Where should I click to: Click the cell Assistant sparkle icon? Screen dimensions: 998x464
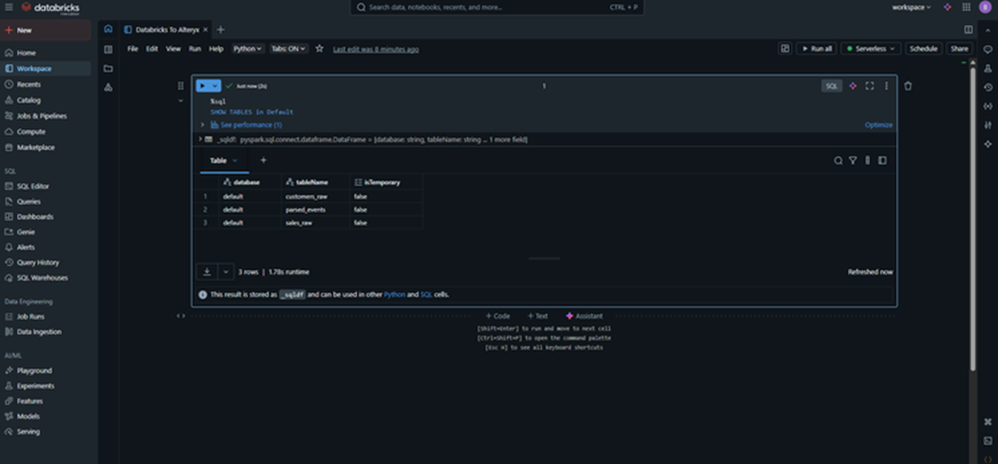[853, 86]
